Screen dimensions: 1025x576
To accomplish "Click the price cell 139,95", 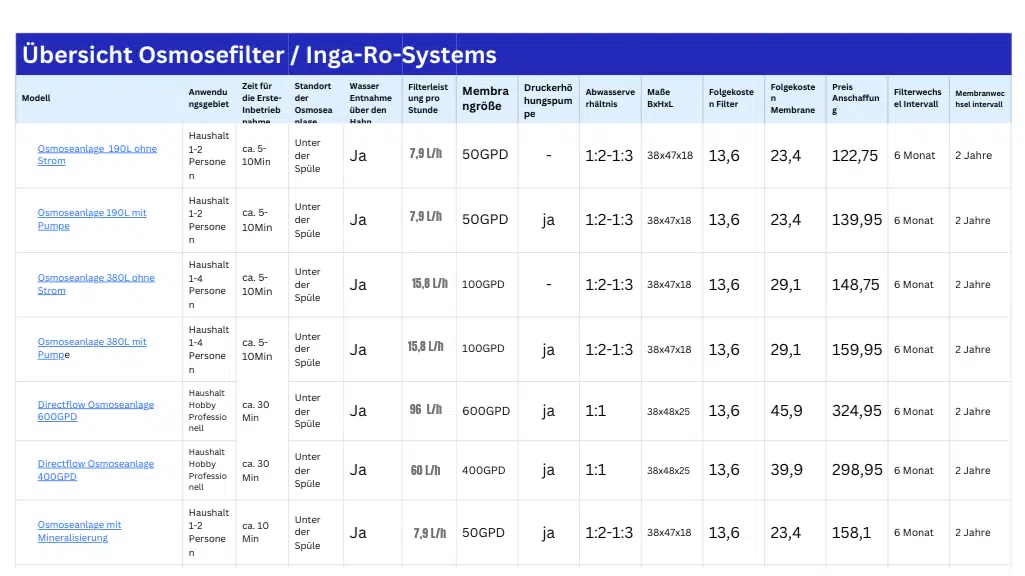I will tap(856, 220).
